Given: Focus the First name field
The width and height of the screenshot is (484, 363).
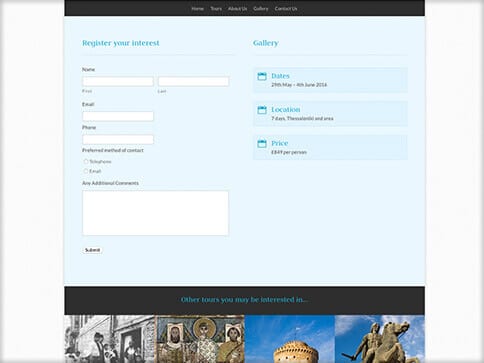Looking at the screenshot, I should (x=118, y=81).
